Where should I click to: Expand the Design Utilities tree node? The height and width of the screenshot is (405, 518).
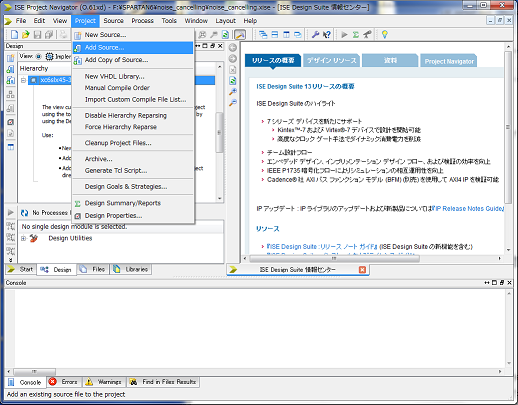(23, 238)
